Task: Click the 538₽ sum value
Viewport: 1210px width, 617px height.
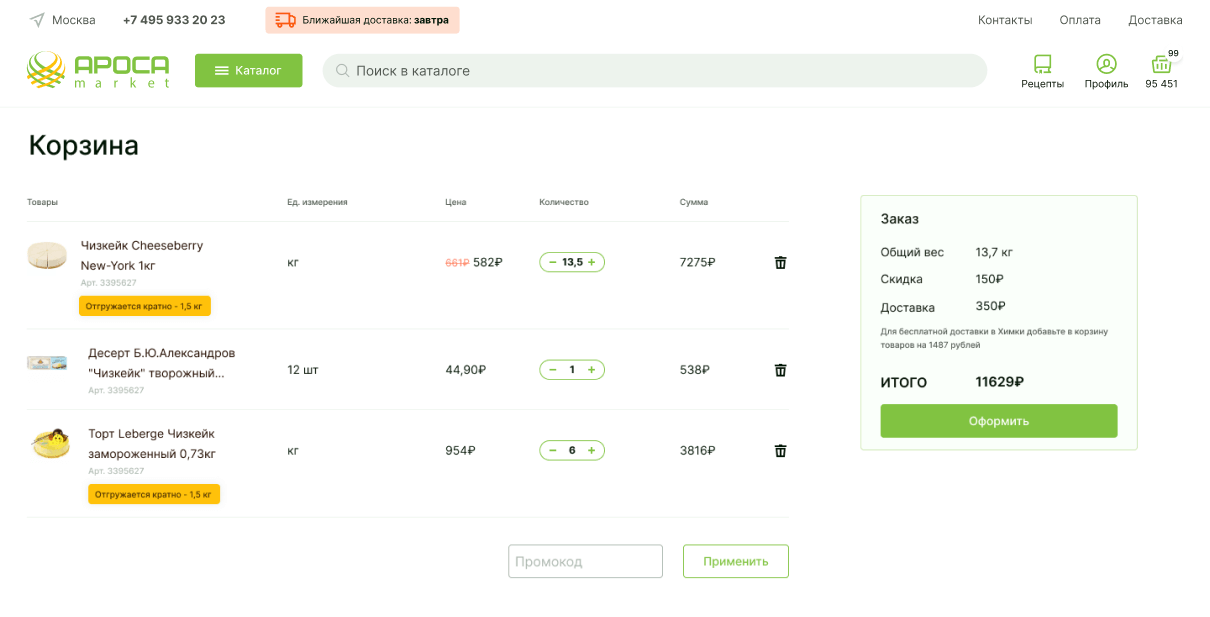Action: click(694, 370)
